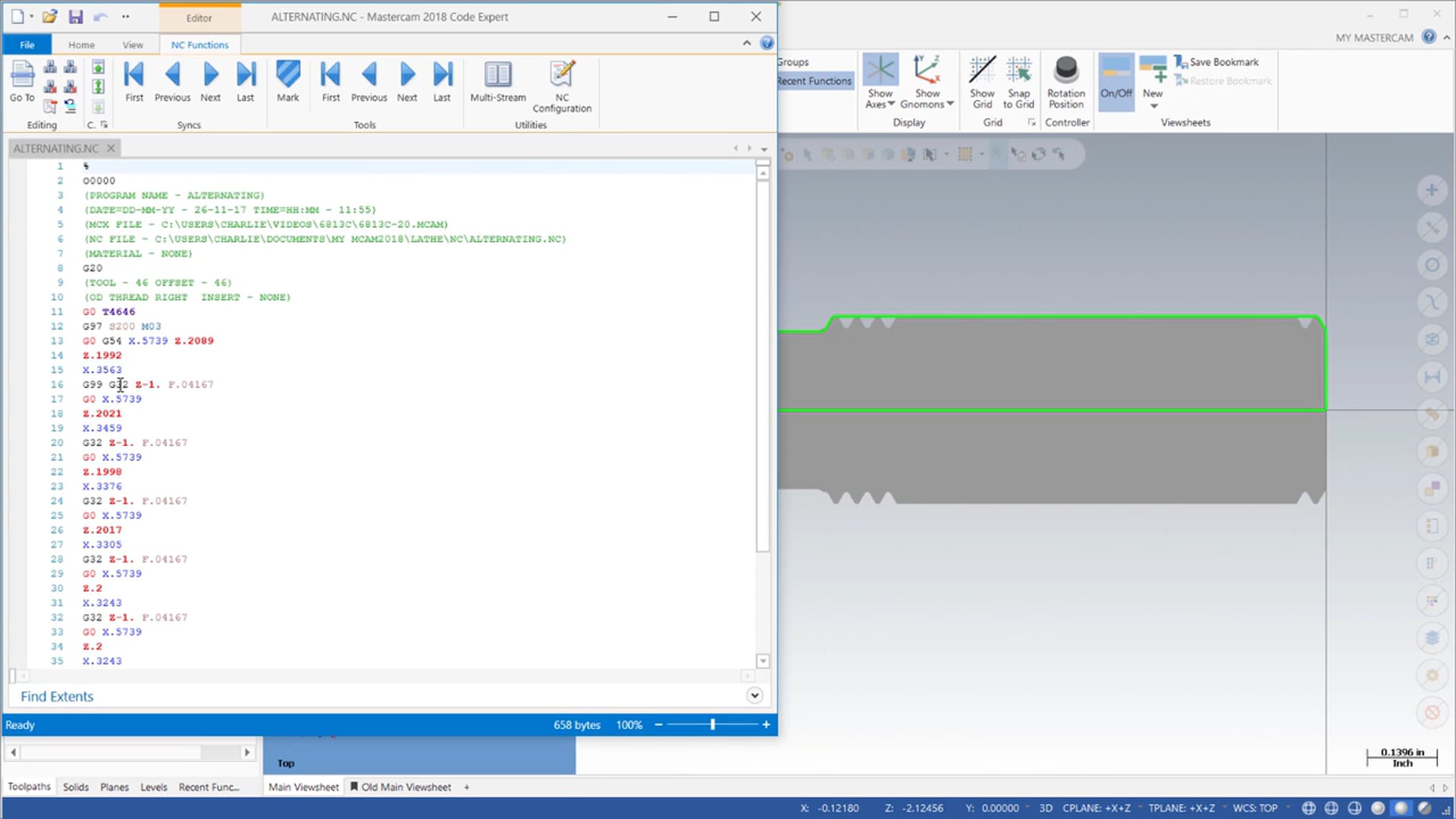Click Last in the Syncs group
Viewport: 1456px width, 819px height.
pyautogui.click(x=245, y=80)
